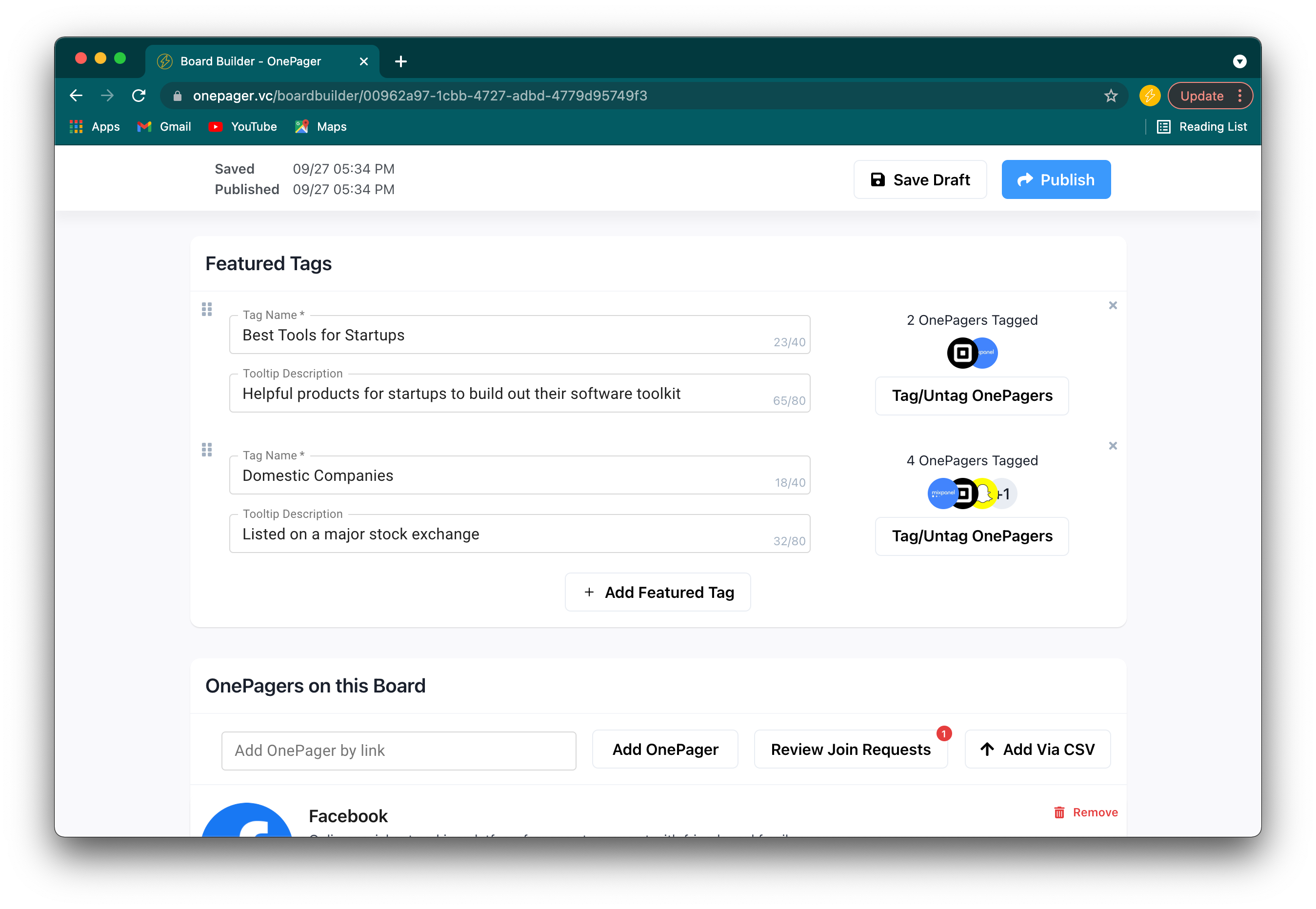Viewport: 1316px width, 909px height.
Task: Click the OnePager lightning extension icon
Action: [1150, 96]
